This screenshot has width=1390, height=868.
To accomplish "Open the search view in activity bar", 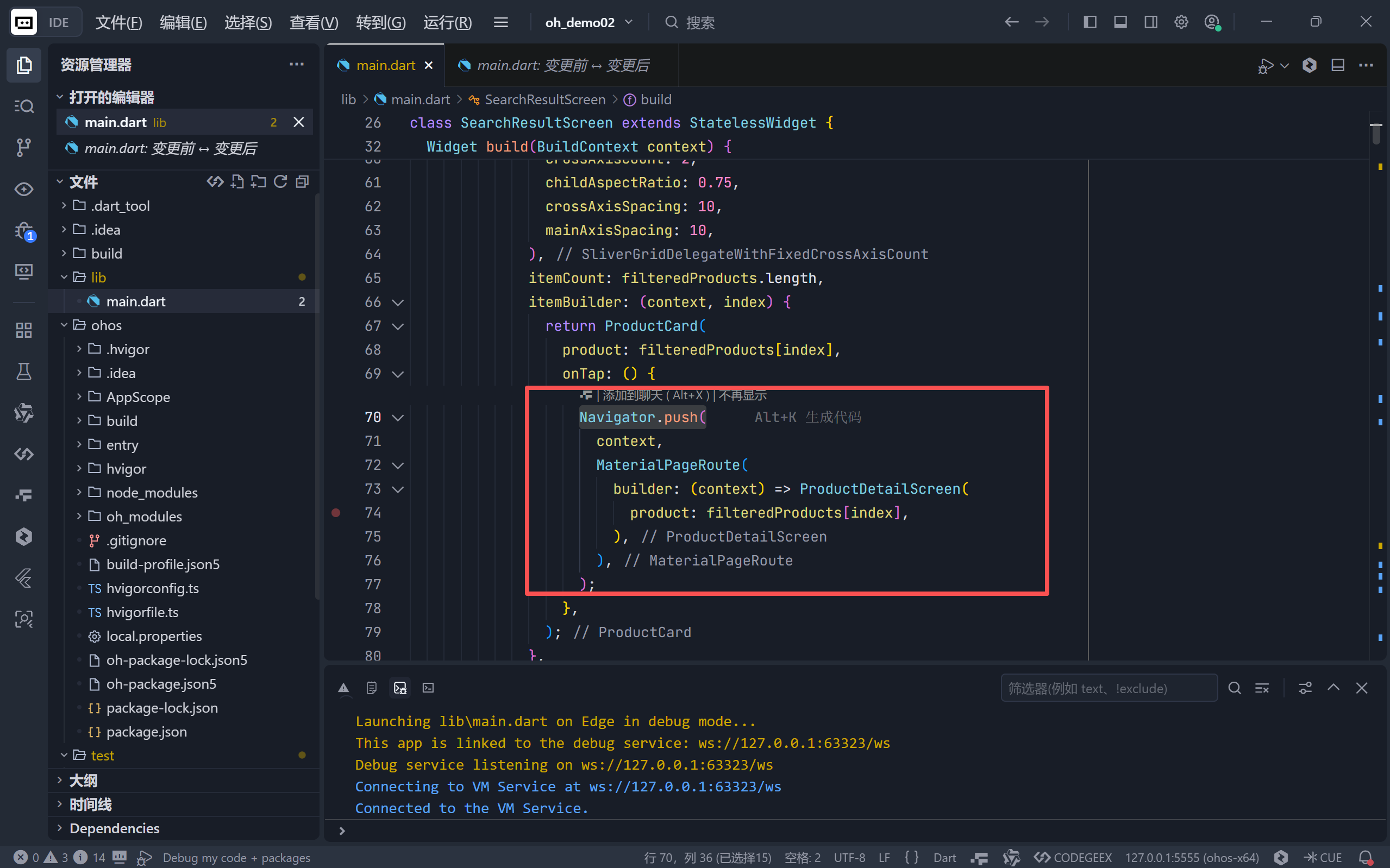I will 23,106.
